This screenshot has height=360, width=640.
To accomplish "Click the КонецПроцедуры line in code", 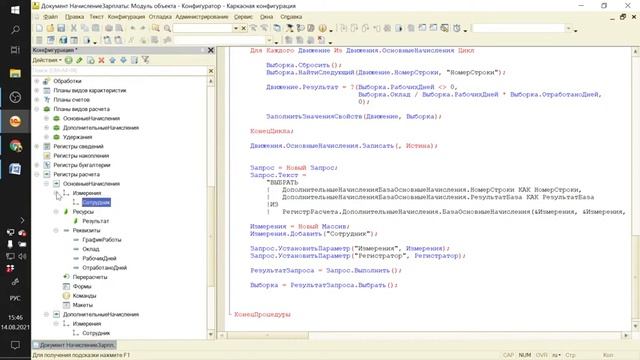I will click(x=262, y=314).
